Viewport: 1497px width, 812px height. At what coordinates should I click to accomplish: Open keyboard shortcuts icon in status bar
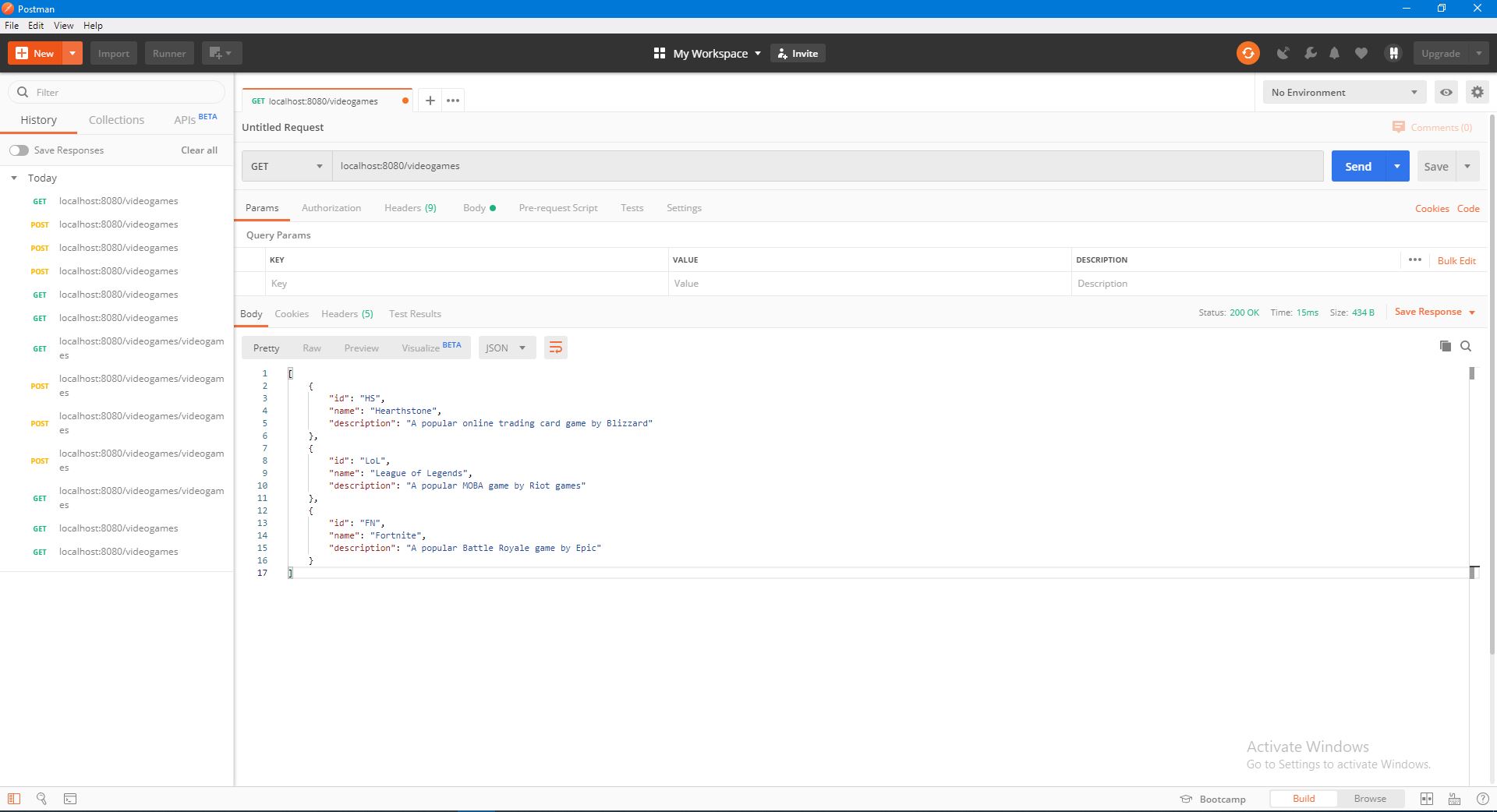[1454, 799]
